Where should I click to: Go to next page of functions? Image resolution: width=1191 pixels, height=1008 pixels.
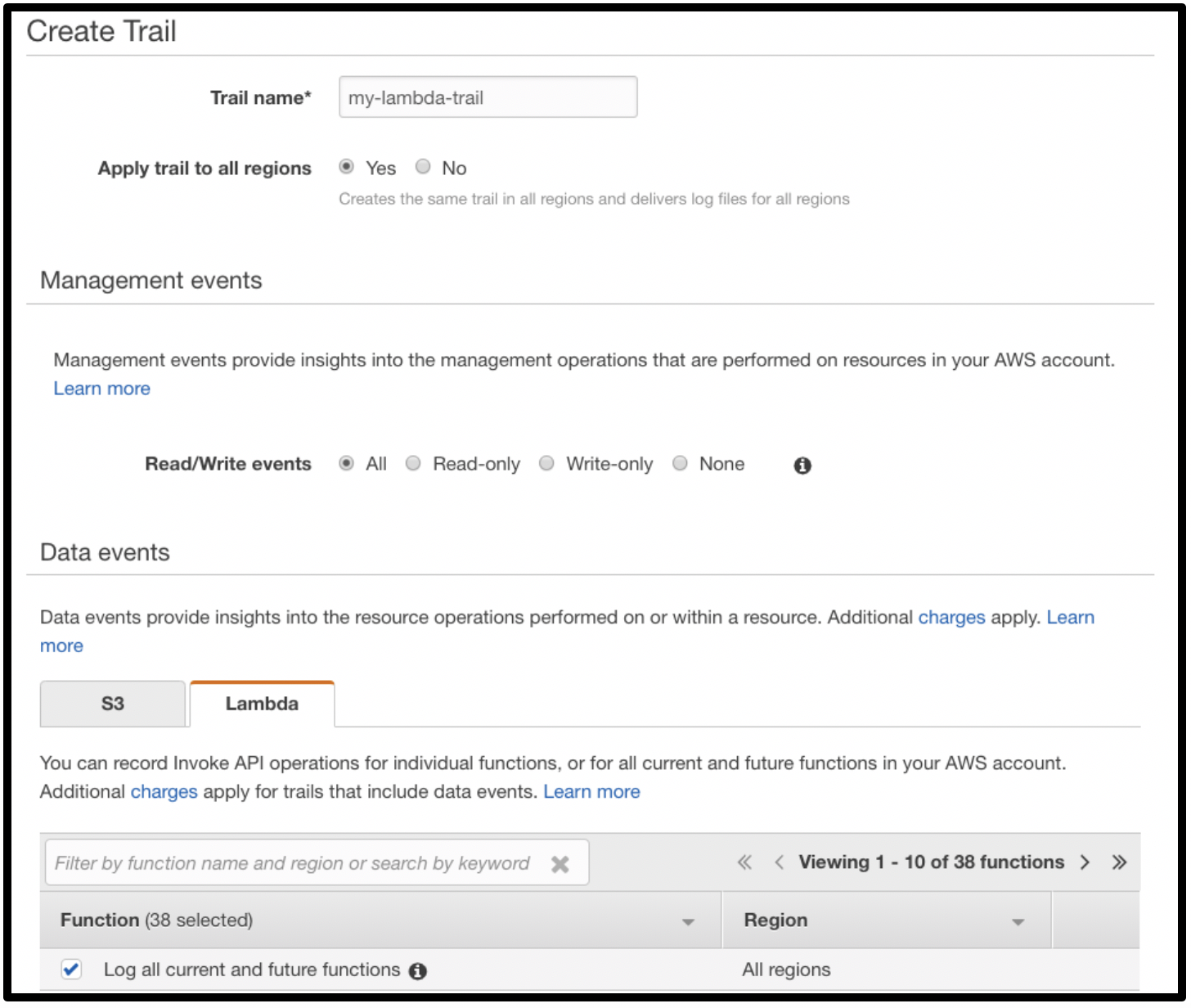click(x=1085, y=862)
